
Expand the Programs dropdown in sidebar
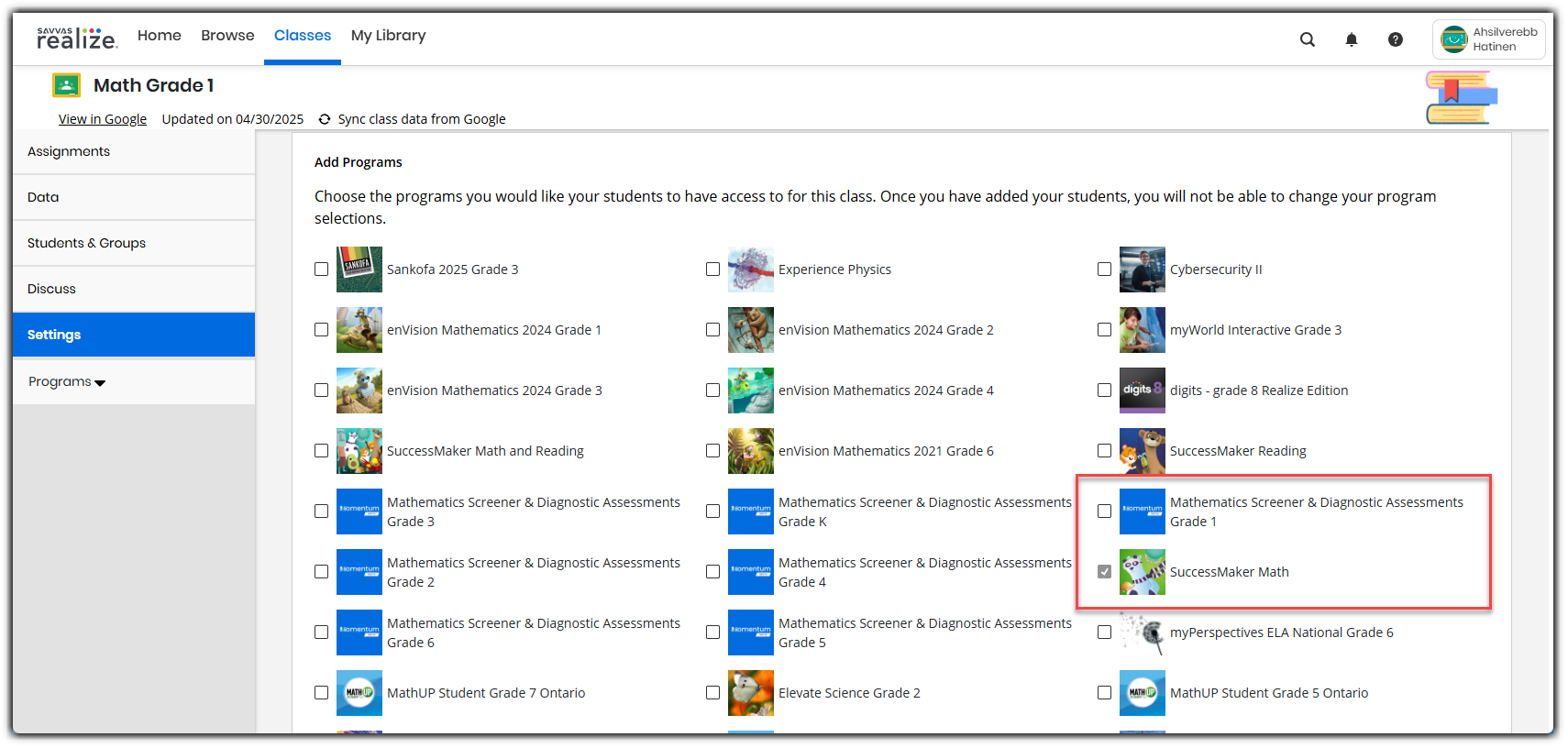(67, 382)
